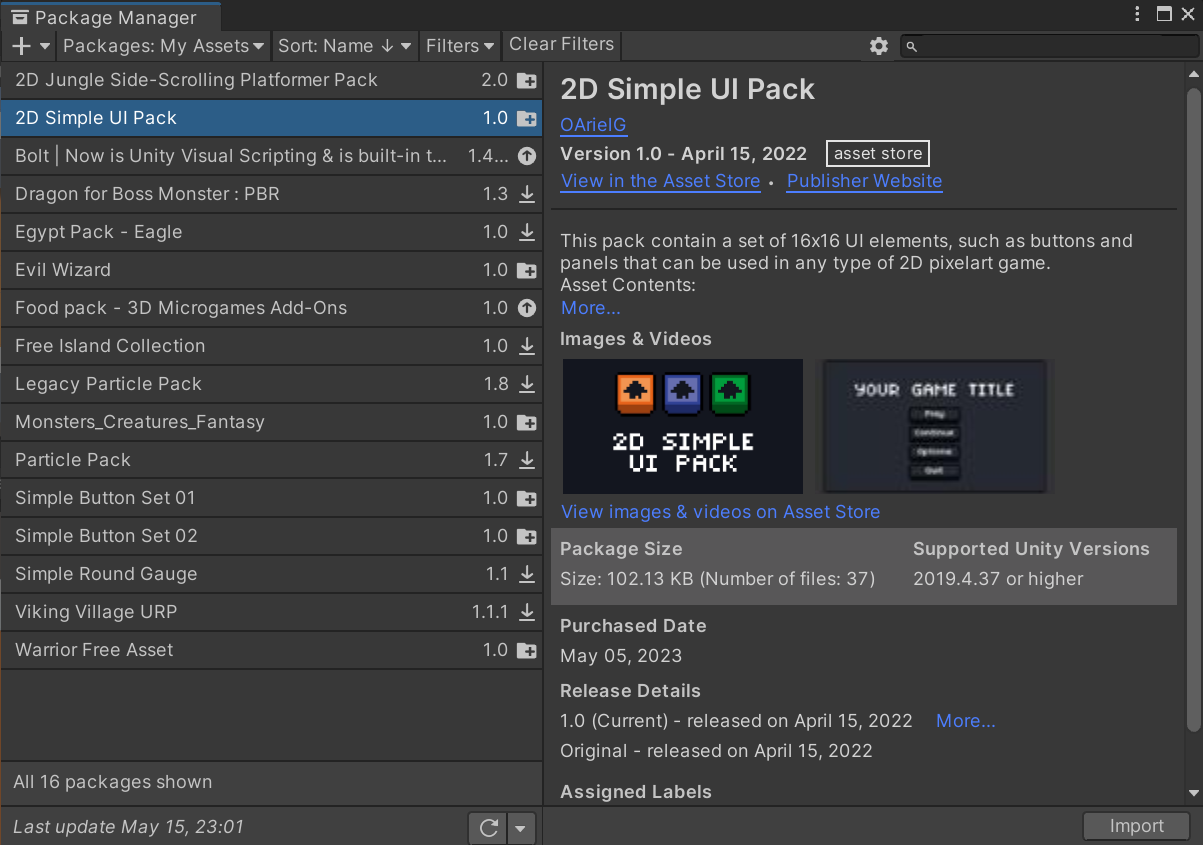Screen dimensions: 1203x845
Task: Click View in the Asset Store link
Action: [x=661, y=181]
